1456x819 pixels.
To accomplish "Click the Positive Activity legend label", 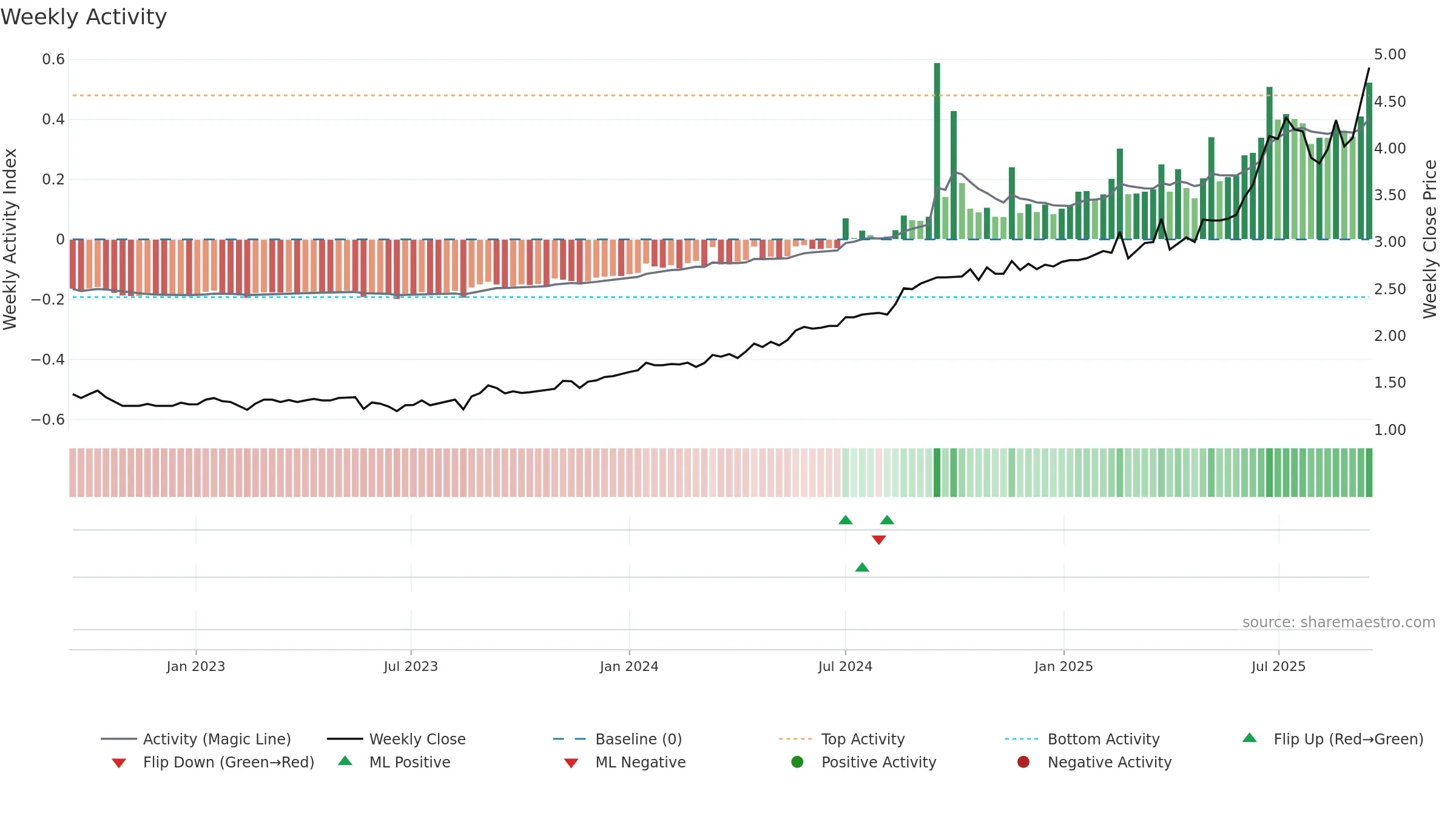I will 879,762.
